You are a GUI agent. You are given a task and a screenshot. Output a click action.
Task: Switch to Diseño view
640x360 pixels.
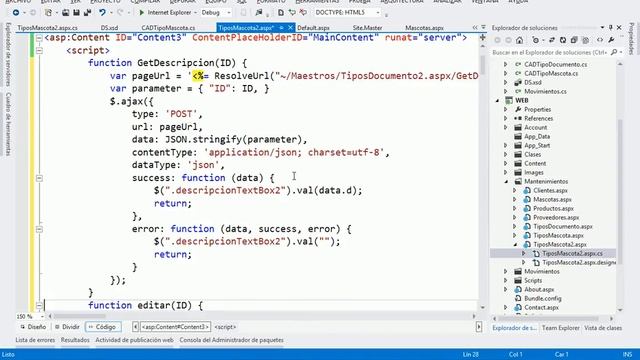pyautogui.click(x=33, y=327)
